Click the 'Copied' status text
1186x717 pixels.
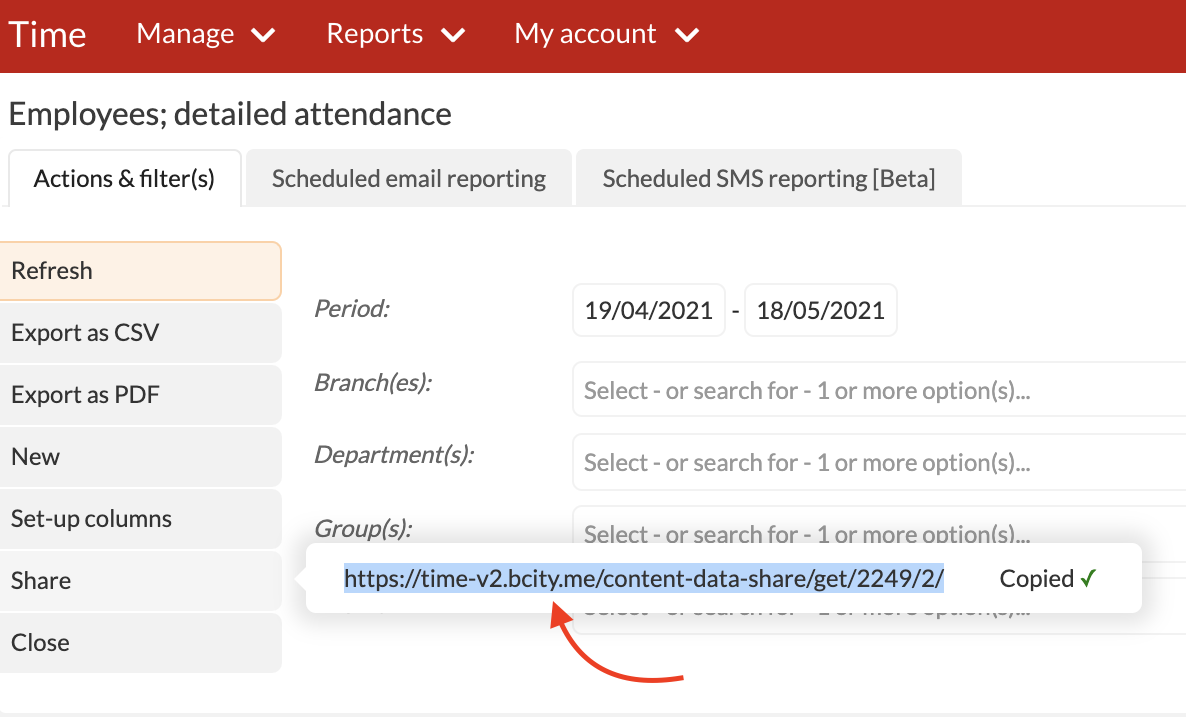point(1036,579)
